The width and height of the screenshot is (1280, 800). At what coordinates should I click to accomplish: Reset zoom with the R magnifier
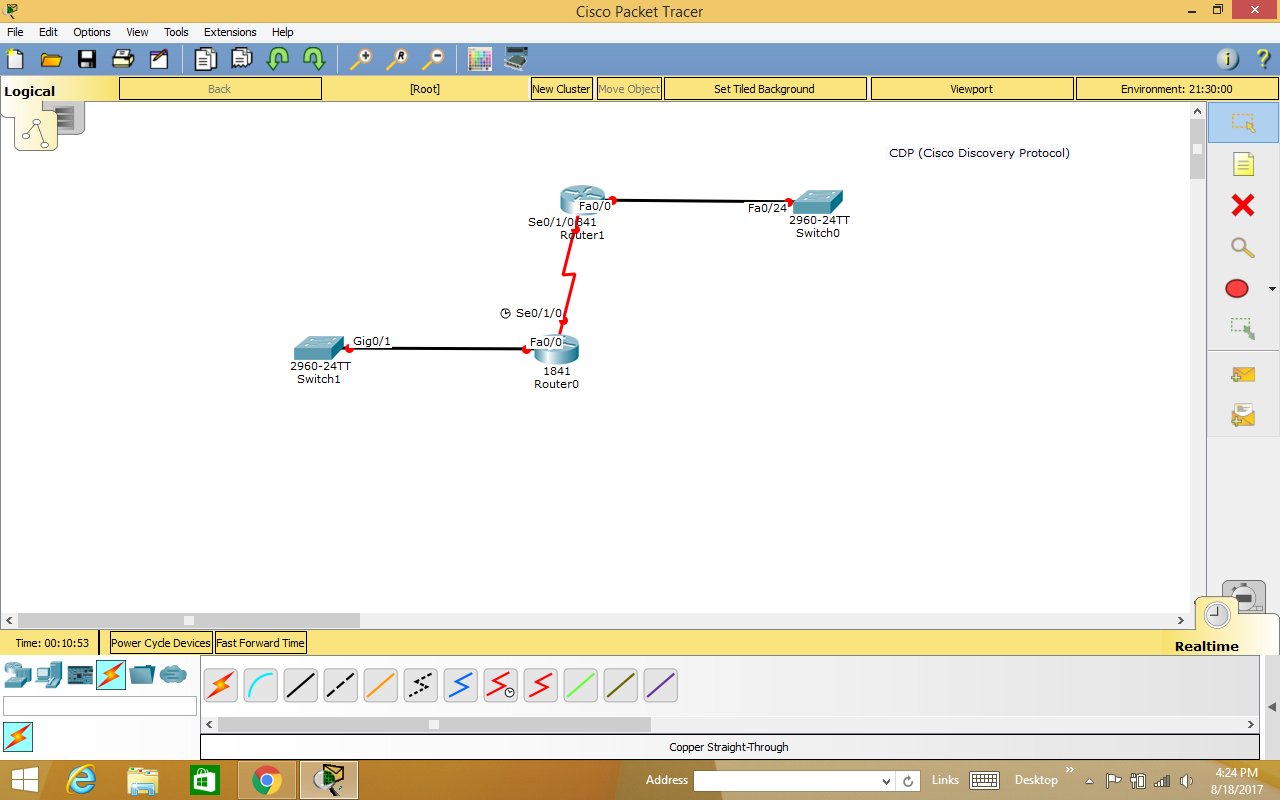click(396, 59)
